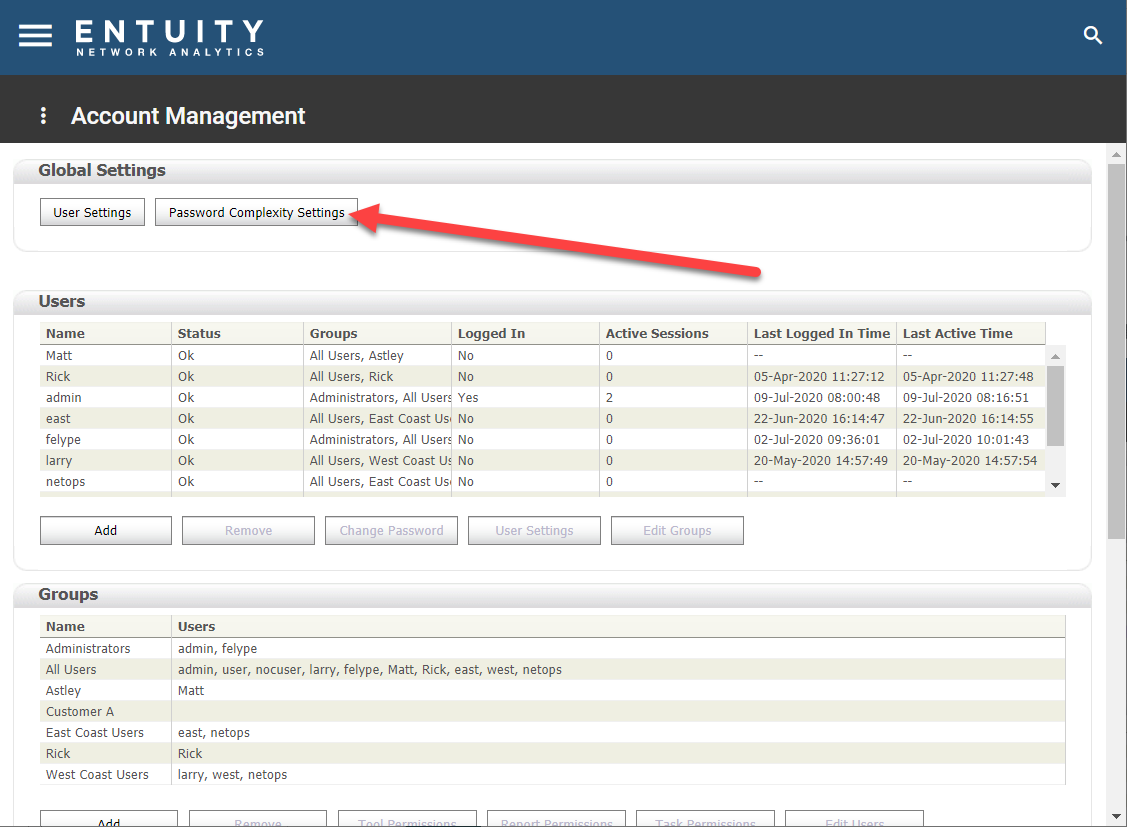Image resolution: width=1127 pixels, height=827 pixels.
Task: Click page scrollbar up arrow
Action: (1116, 154)
